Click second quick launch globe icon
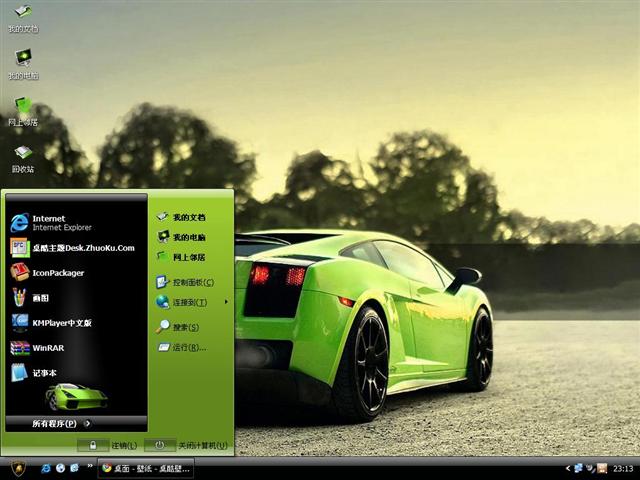 tap(60, 468)
